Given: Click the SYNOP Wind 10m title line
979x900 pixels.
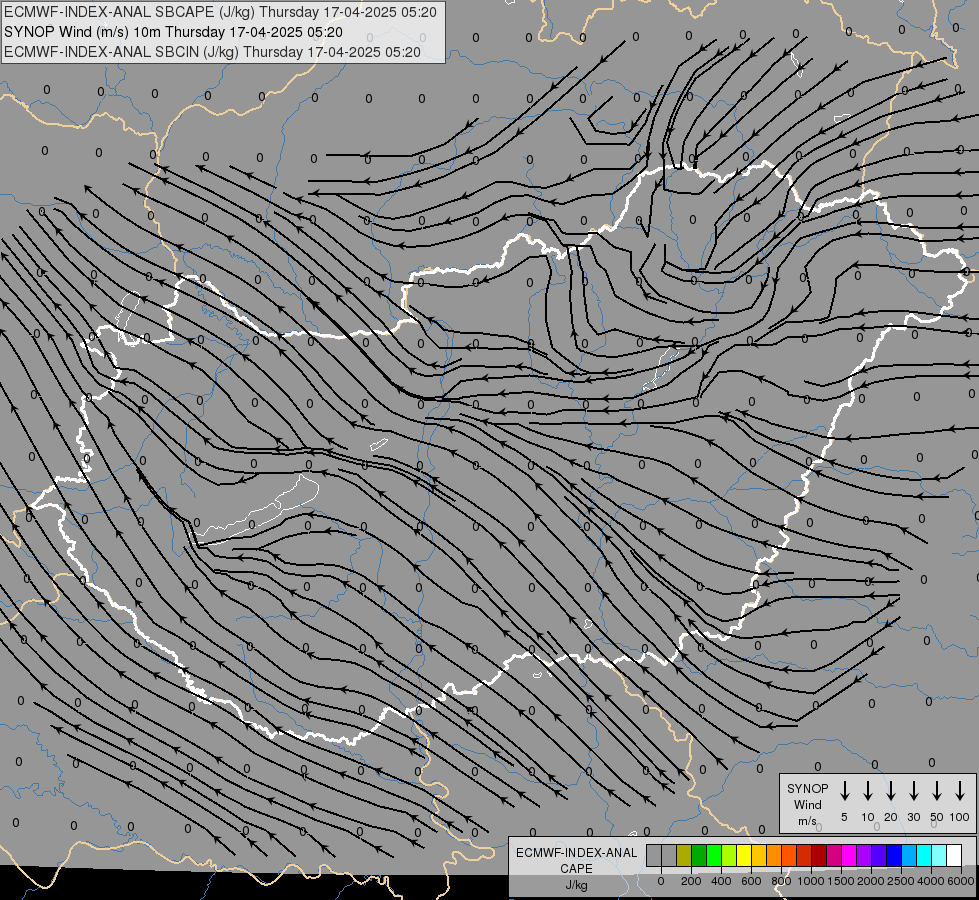Looking at the screenshot, I should coord(173,32).
